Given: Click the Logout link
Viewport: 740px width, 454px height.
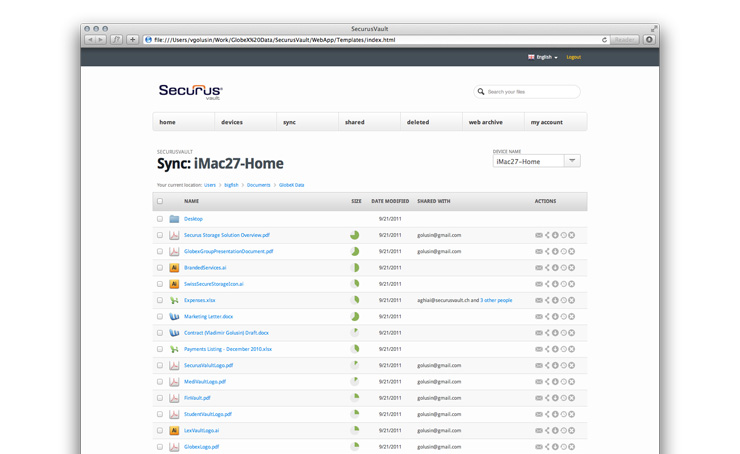Looking at the screenshot, I should [573, 57].
